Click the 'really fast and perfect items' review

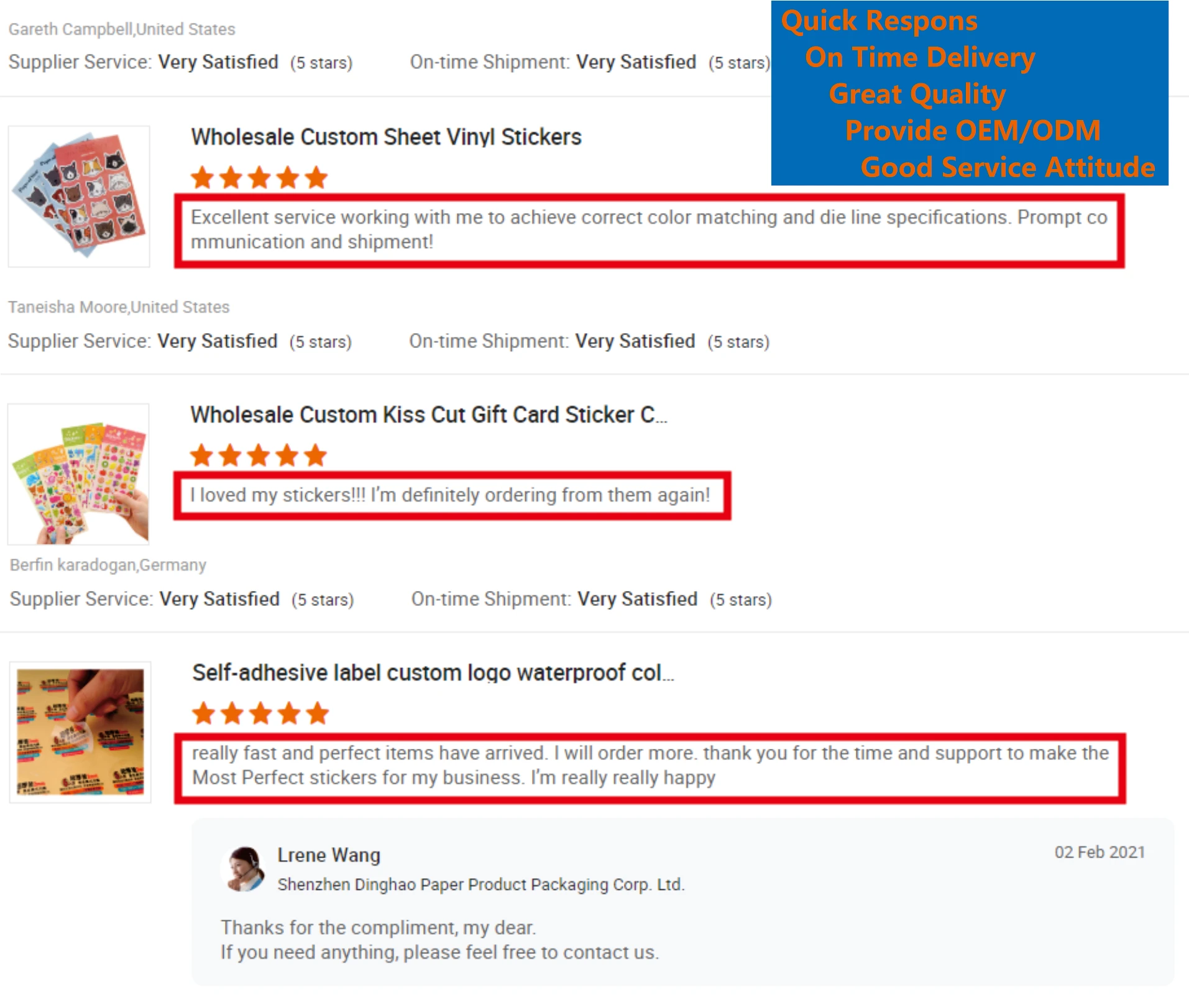click(x=650, y=765)
